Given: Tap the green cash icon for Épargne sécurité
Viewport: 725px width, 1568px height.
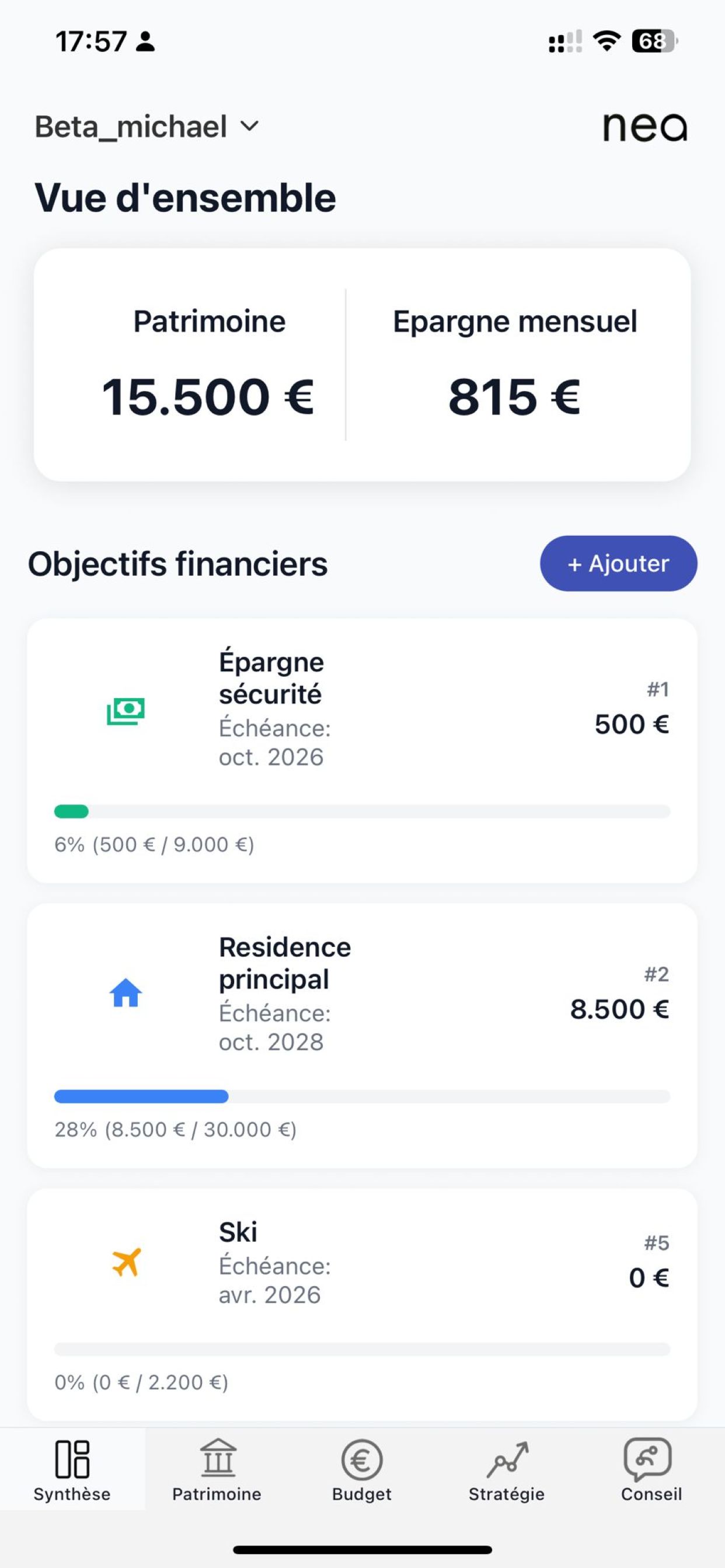Looking at the screenshot, I should [x=126, y=711].
